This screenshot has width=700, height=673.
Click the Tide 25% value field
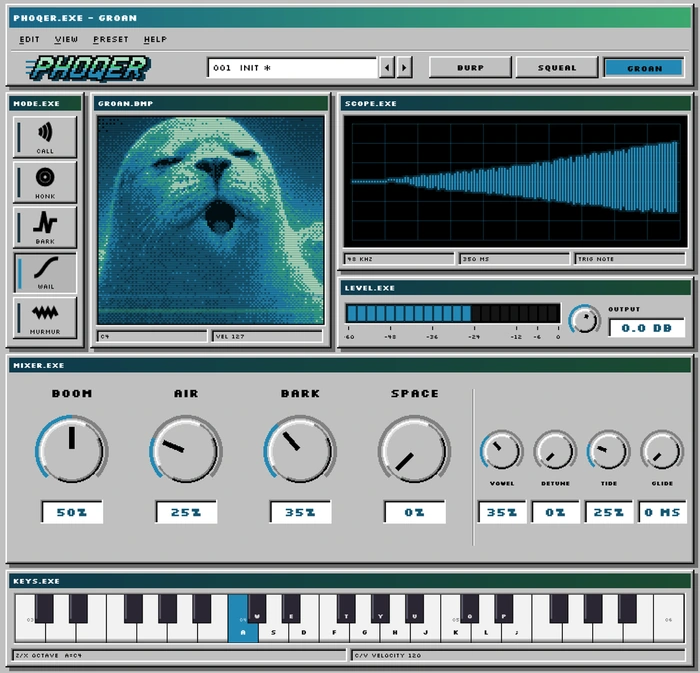click(609, 512)
